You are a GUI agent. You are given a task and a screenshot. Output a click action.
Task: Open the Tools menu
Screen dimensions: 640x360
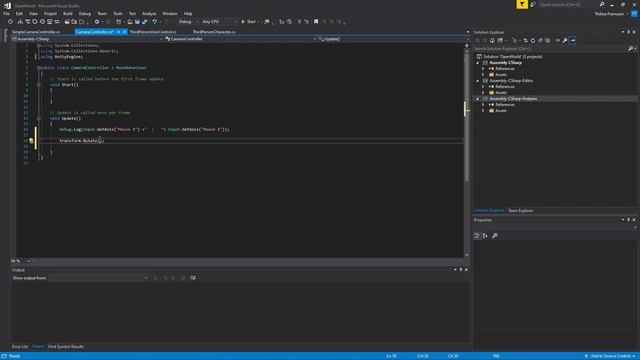click(x=118, y=14)
